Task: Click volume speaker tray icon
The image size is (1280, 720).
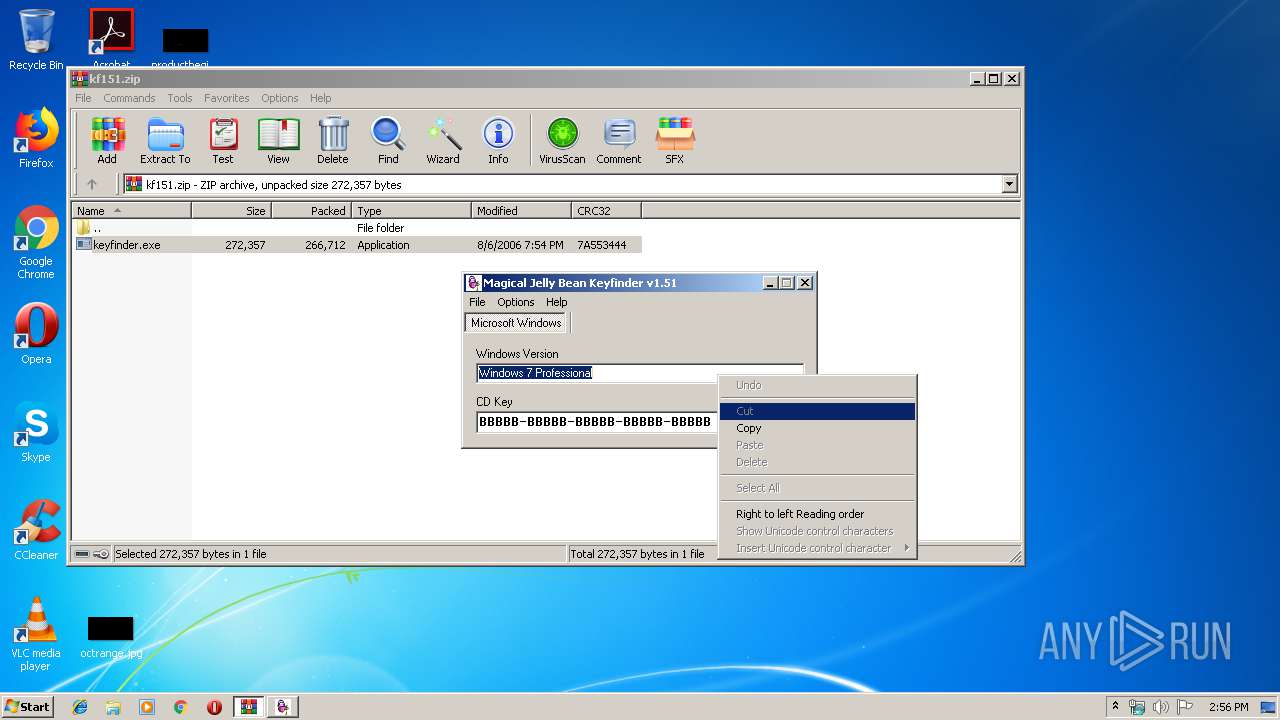Action: point(1160,707)
